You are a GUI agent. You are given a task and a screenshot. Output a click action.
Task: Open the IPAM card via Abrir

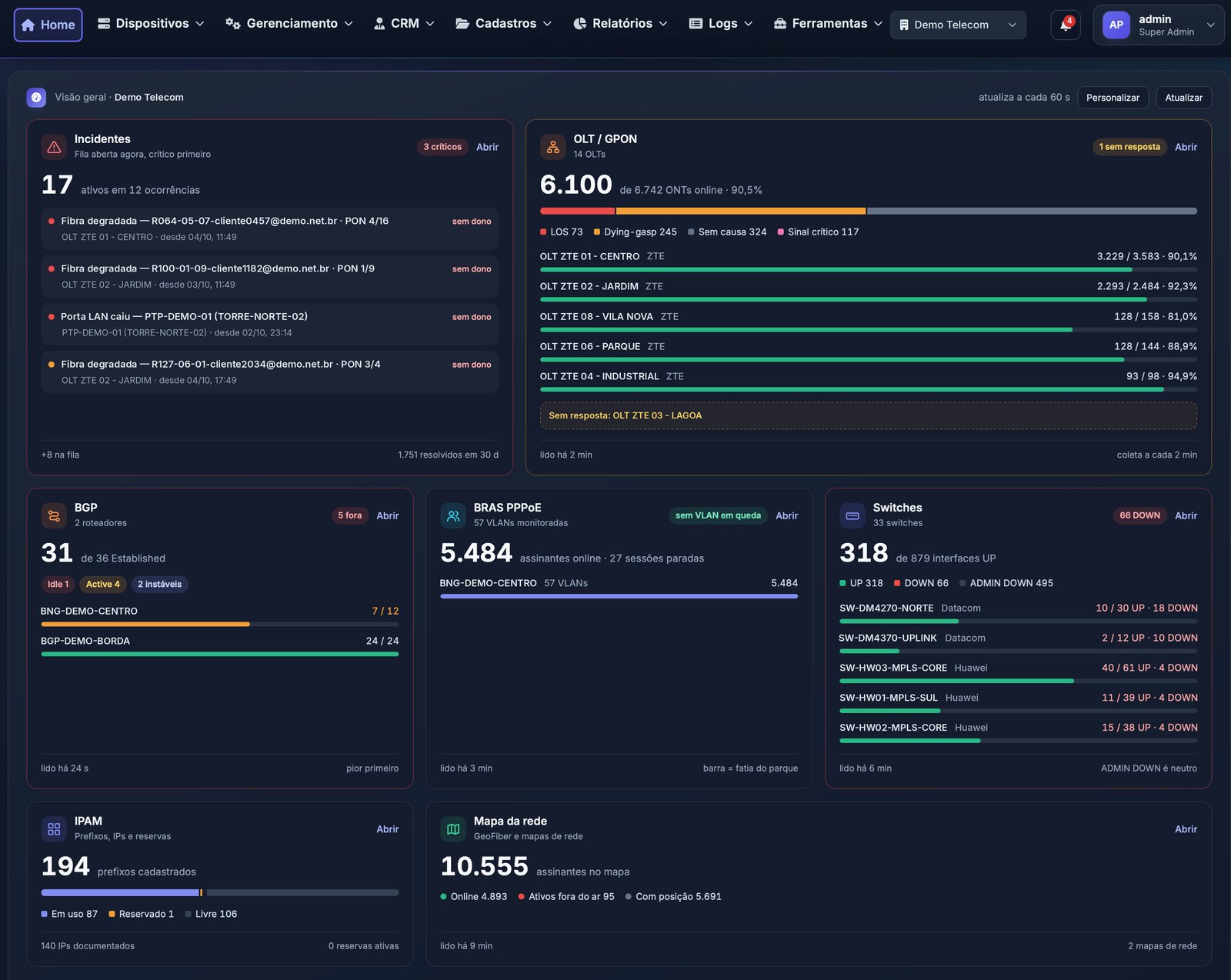(387, 829)
